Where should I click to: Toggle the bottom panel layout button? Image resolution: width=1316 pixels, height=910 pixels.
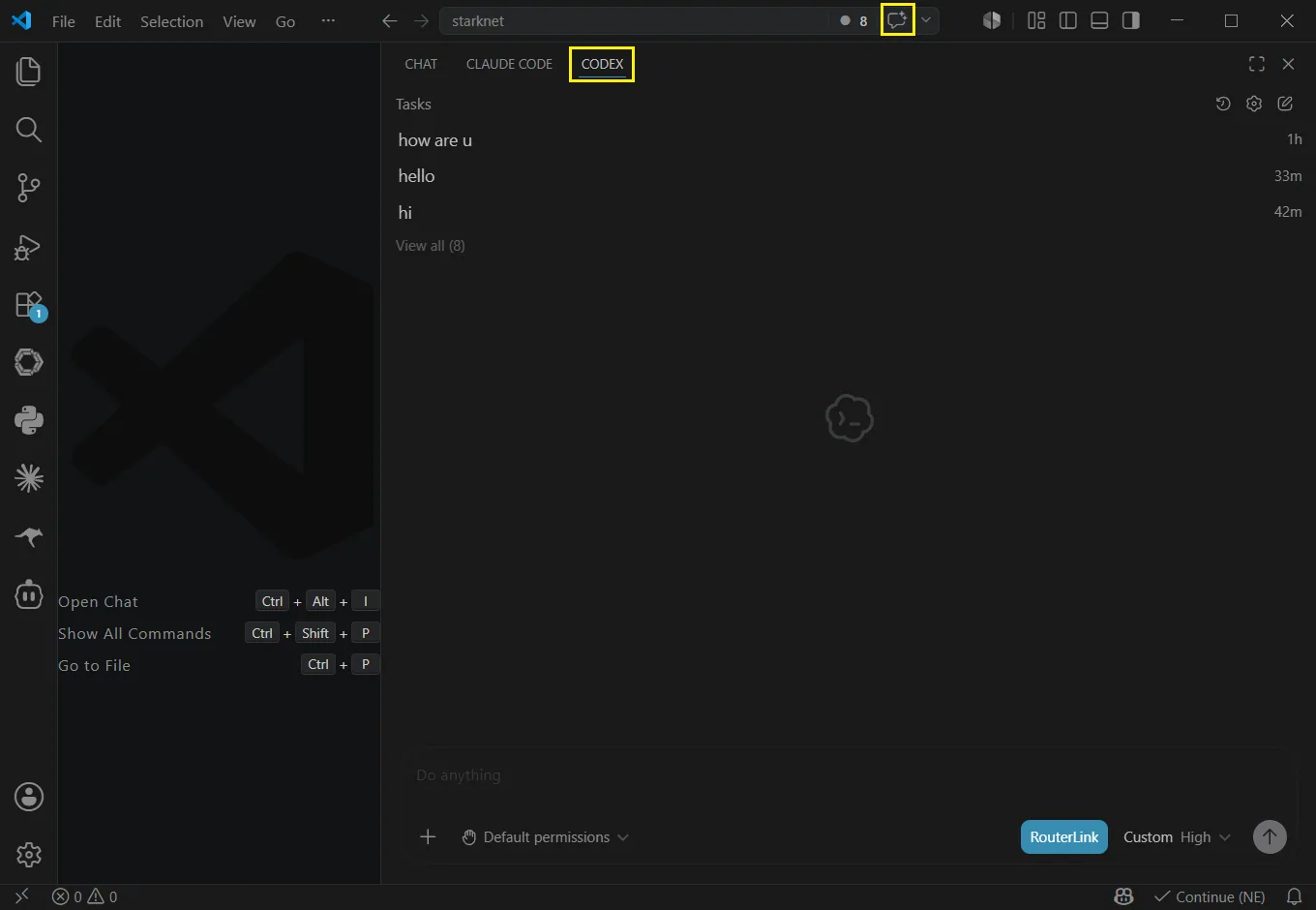(1099, 20)
